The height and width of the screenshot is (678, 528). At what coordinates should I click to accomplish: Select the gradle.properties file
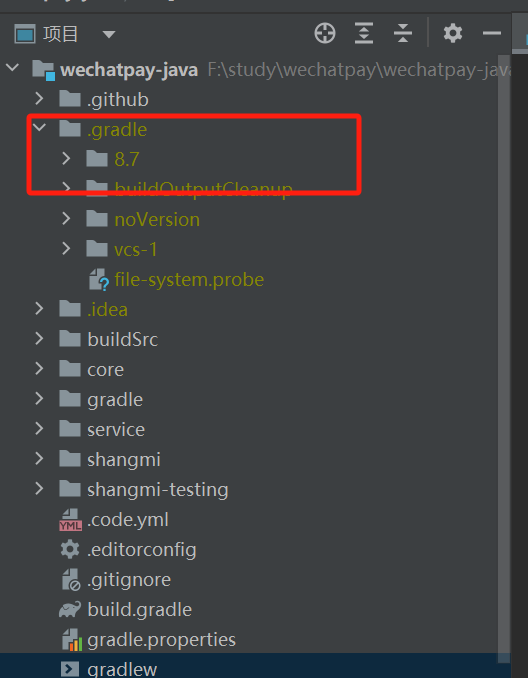161,640
